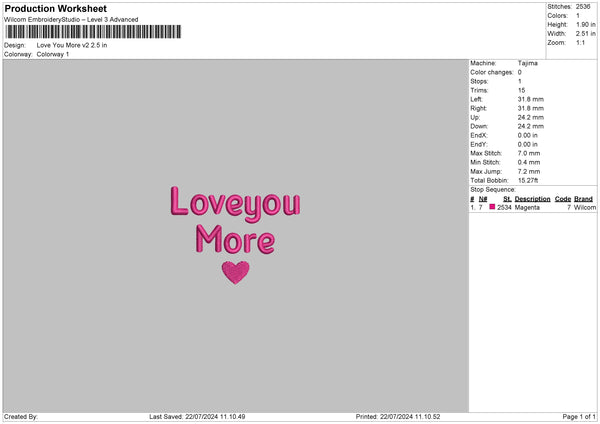The image size is (600, 424).
Task: Click the Magenta description cell
Action: tap(527, 207)
